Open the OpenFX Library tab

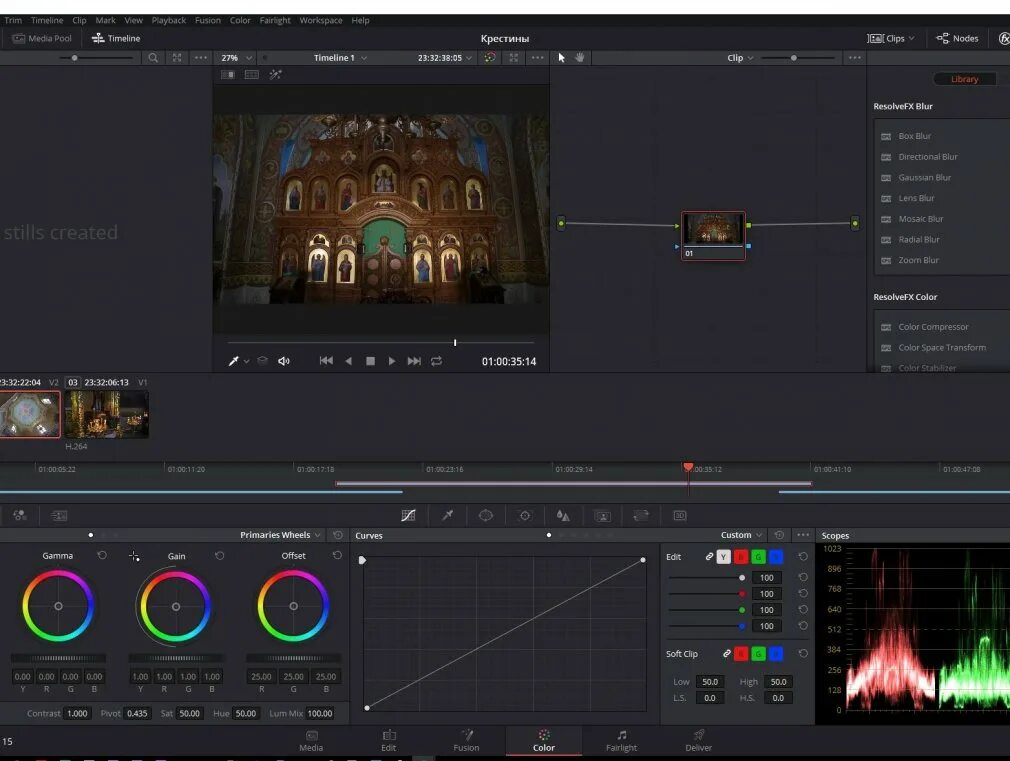(x=964, y=79)
